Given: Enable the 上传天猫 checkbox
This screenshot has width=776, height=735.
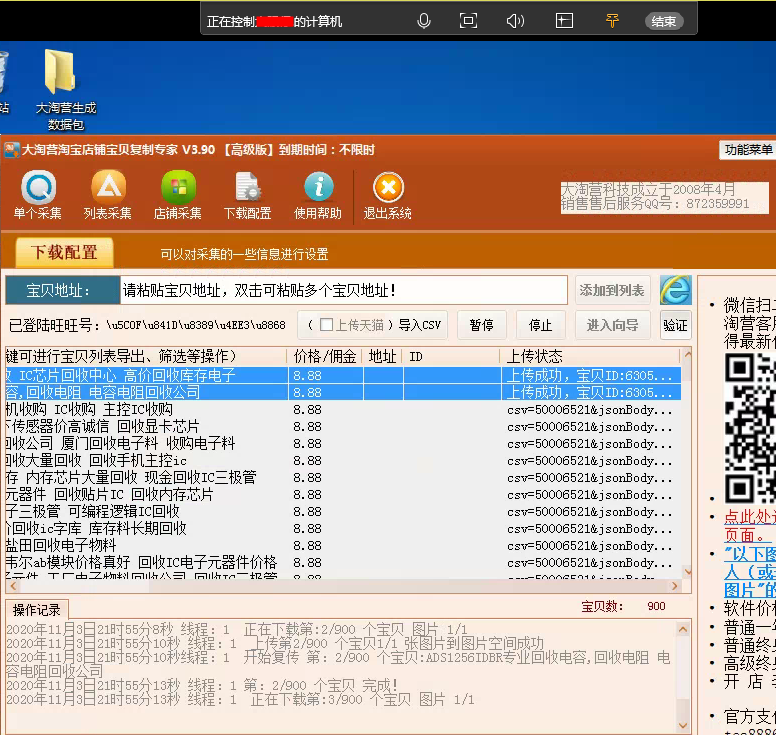Looking at the screenshot, I should 326,325.
